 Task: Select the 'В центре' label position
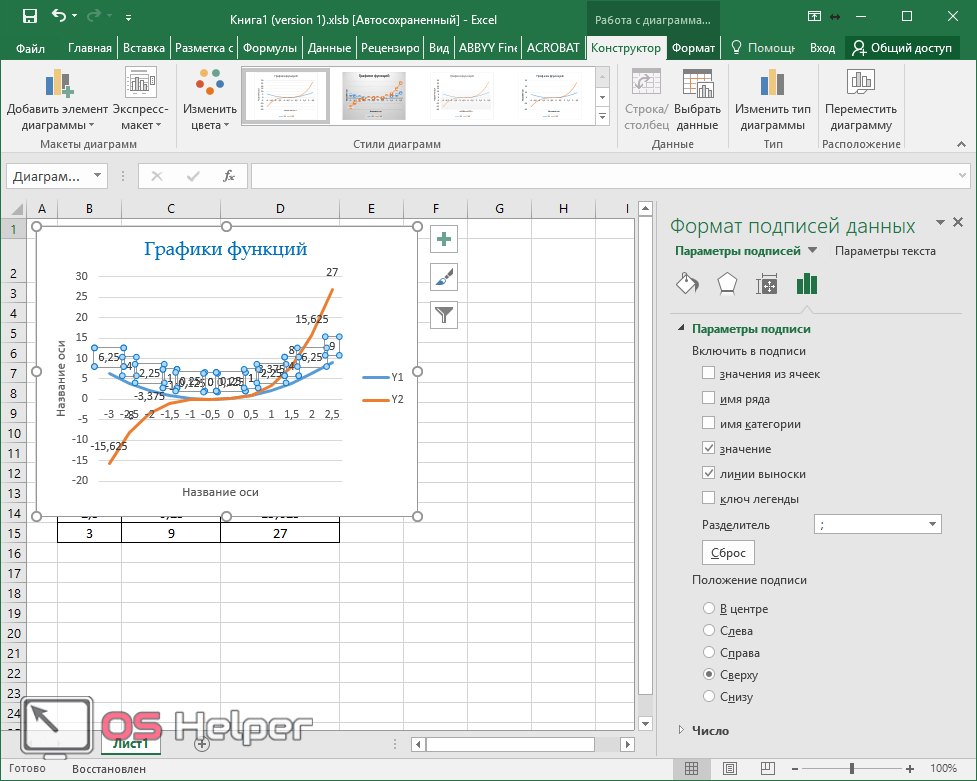[709, 609]
